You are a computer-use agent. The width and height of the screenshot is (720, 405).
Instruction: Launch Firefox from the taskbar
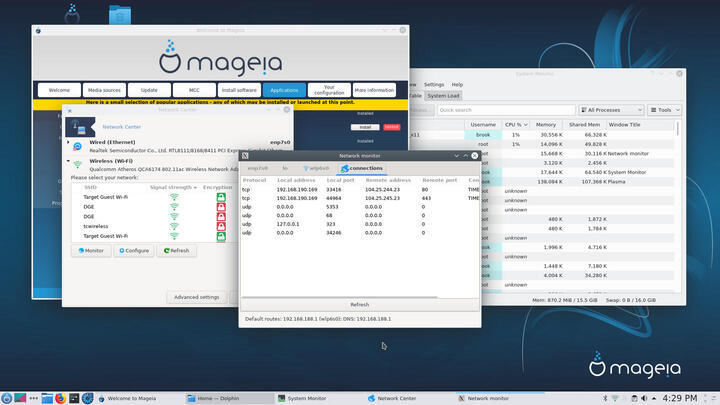(60, 398)
